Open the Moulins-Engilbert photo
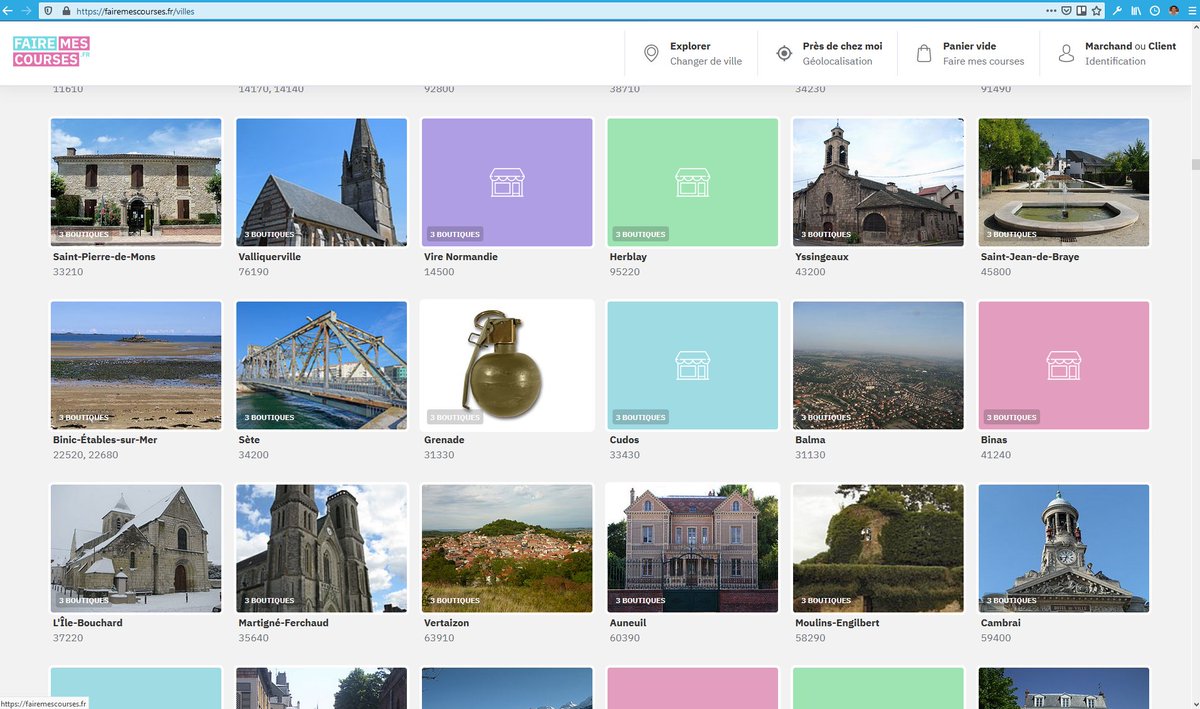 pyautogui.click(x=878, y=548)
